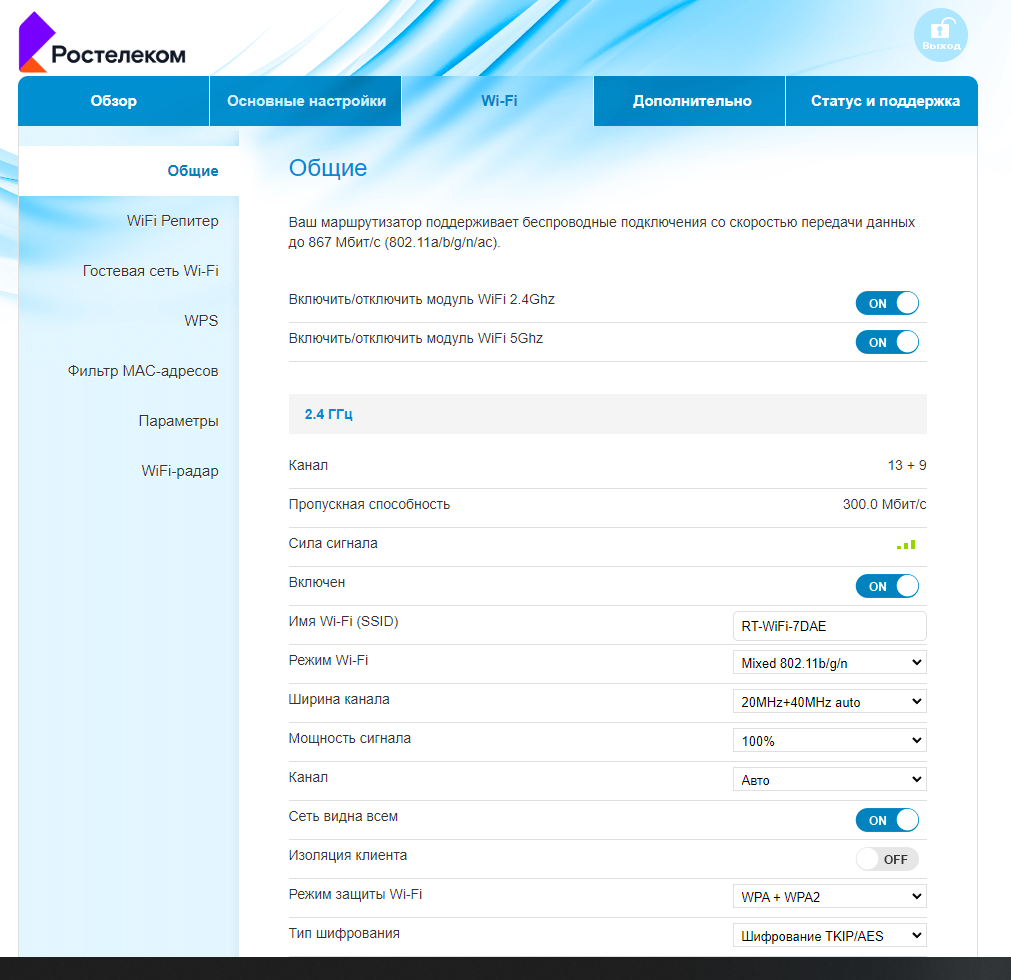Image resolution: width=1011 pixels, height=980 pixels.
Task: Toggle the WiFi 5Ghz module switch
Action: 887,342
